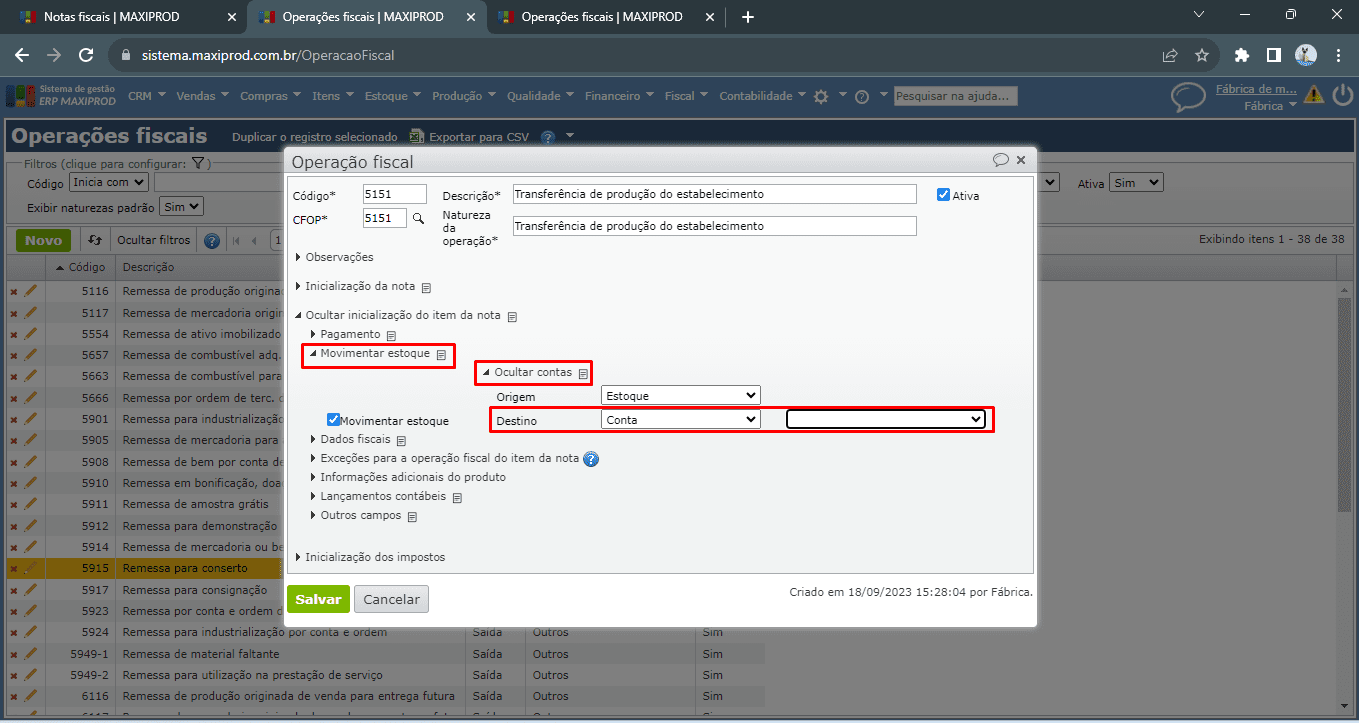The height and width of the screenshot is (723, 1359).
Task: Open the Financeiro menu
Action: [619, 96]
